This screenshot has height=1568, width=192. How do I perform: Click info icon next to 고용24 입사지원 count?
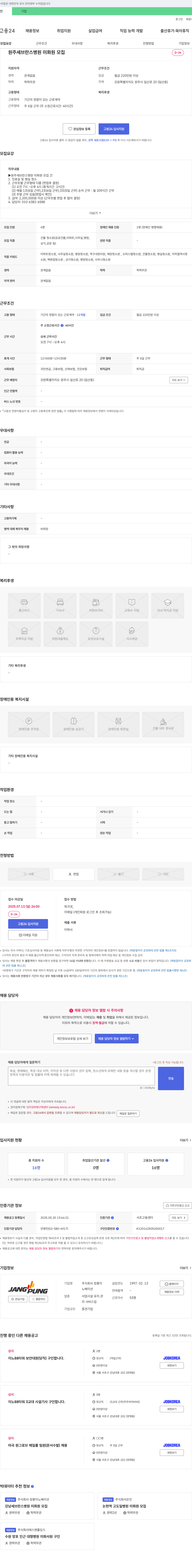click(166, 1160)
